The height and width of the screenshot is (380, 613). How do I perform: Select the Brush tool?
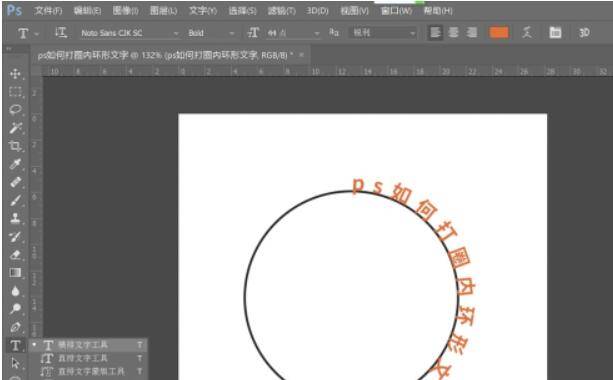pos(15,201)
